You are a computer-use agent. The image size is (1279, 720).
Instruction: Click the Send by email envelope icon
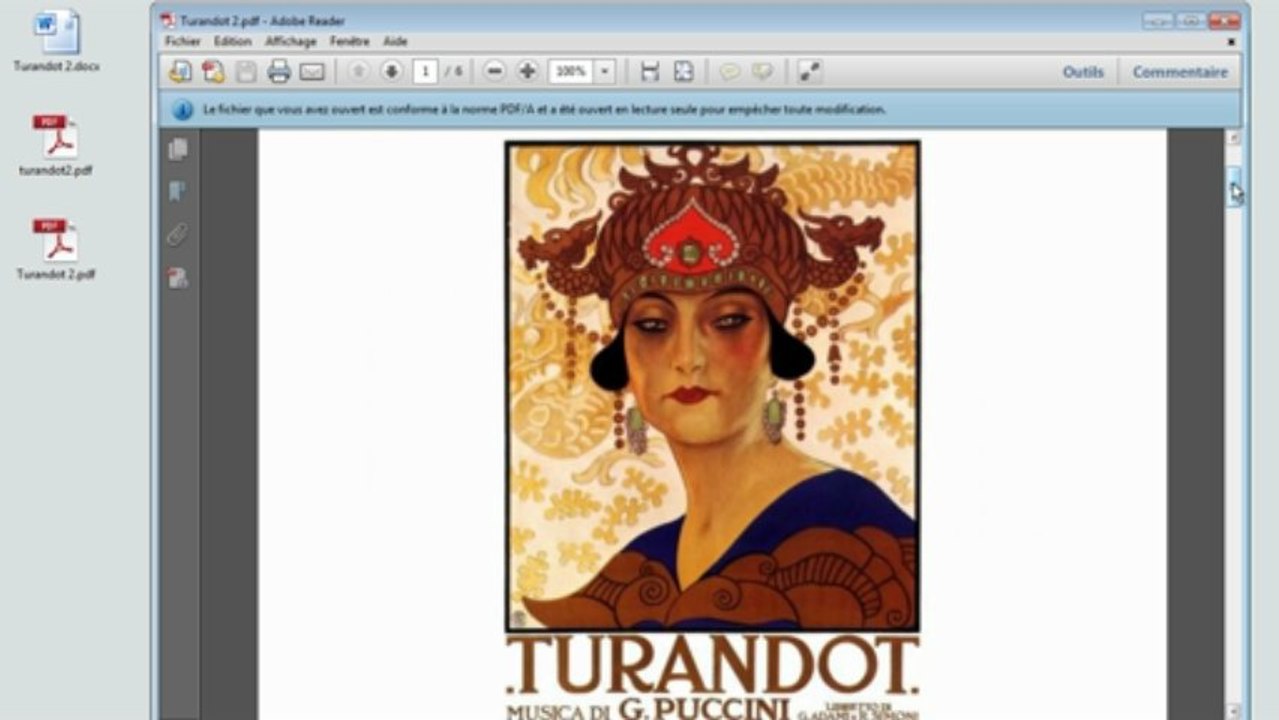click(312, 72)
